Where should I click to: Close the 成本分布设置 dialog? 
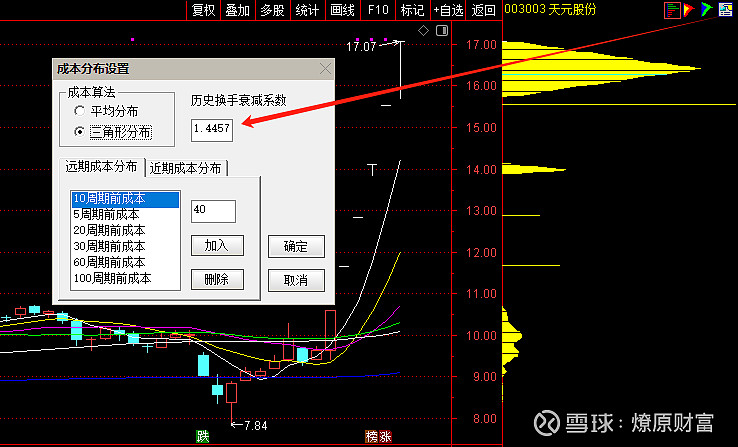(325, 69)
